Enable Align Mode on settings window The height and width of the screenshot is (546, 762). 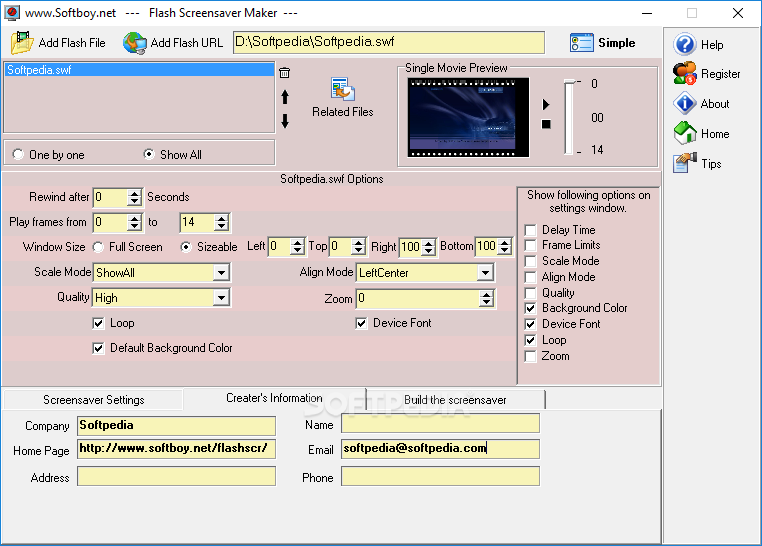[x=531, y=277]
